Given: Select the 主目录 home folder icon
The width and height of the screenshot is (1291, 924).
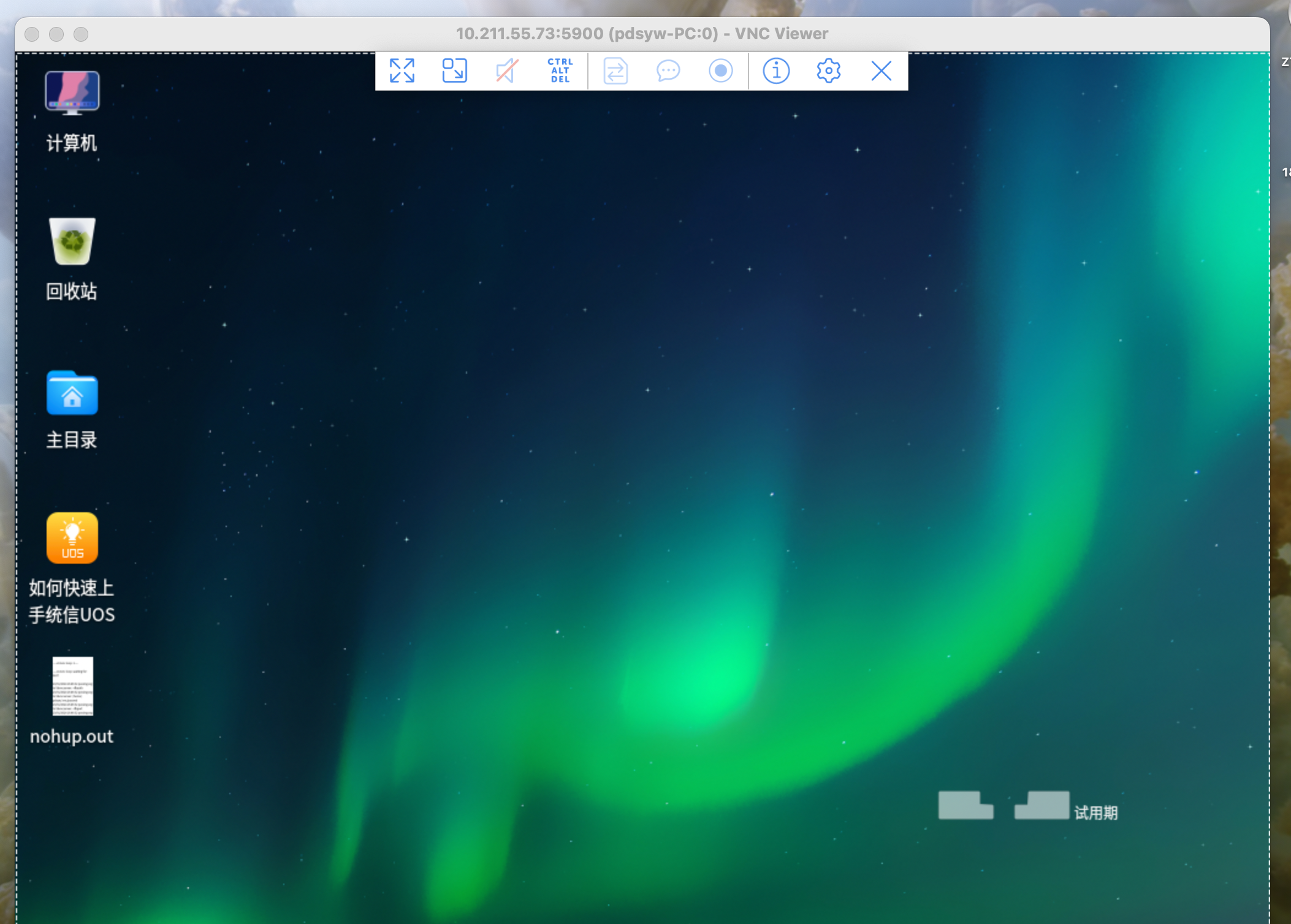Looking at the screenshot, I should [x=72, y=393].
